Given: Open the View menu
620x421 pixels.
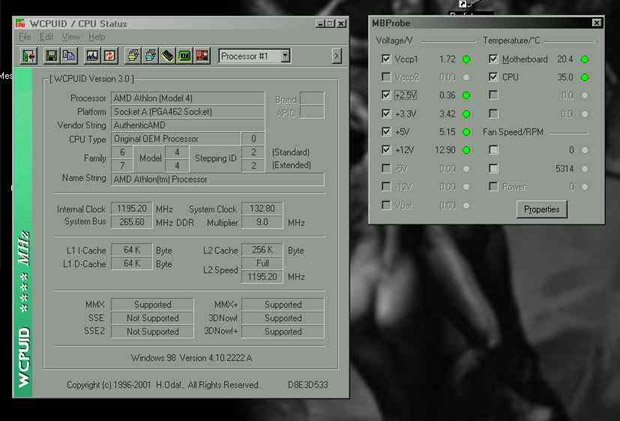Looking at the screenshot, I should pos(70,37).
